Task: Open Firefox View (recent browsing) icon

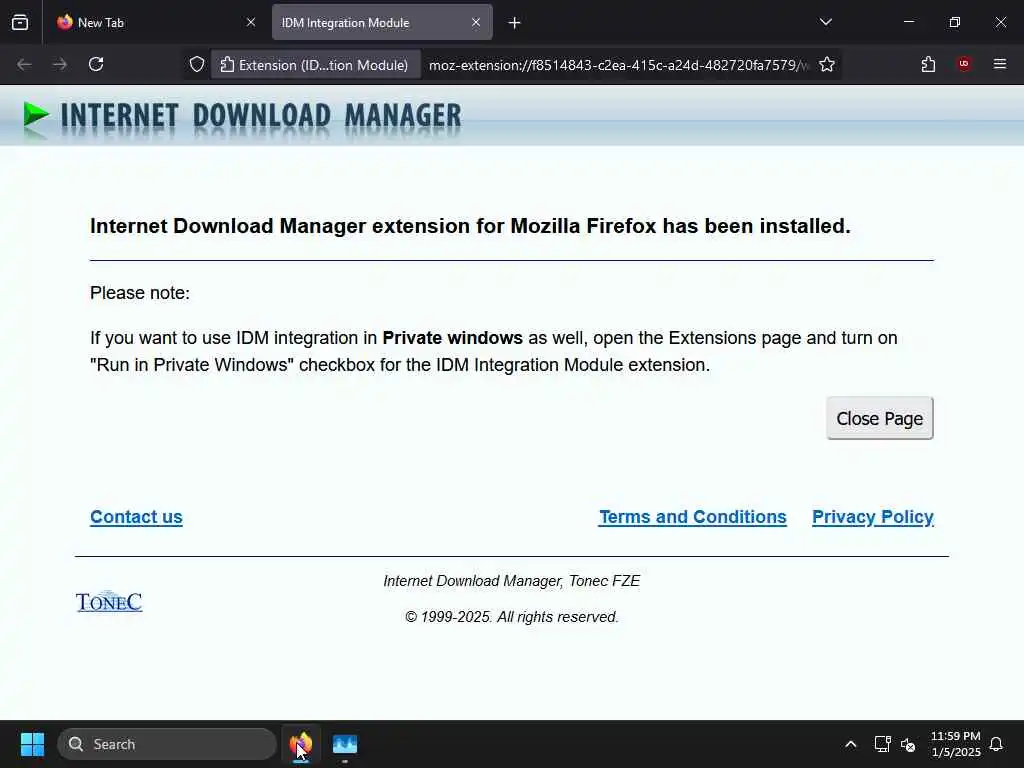Action: [20, 22]
